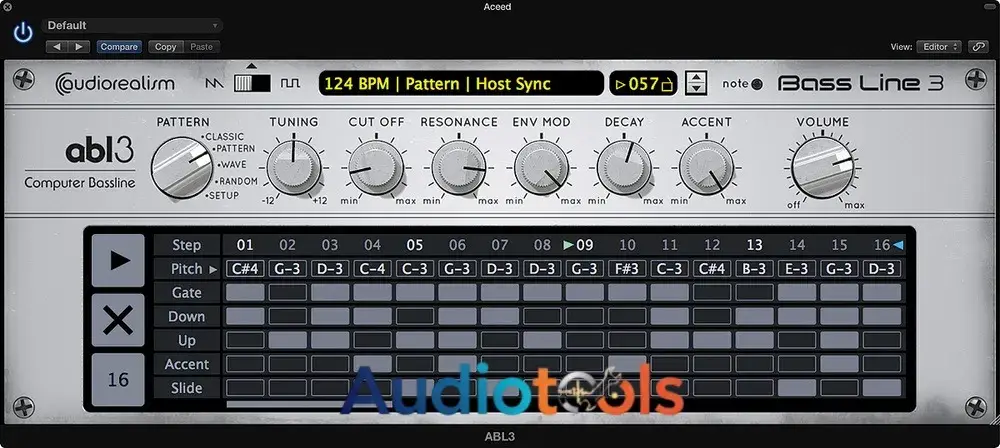Toggle the plugin power bypass button

pyautogui.click(x=23, y=33)
